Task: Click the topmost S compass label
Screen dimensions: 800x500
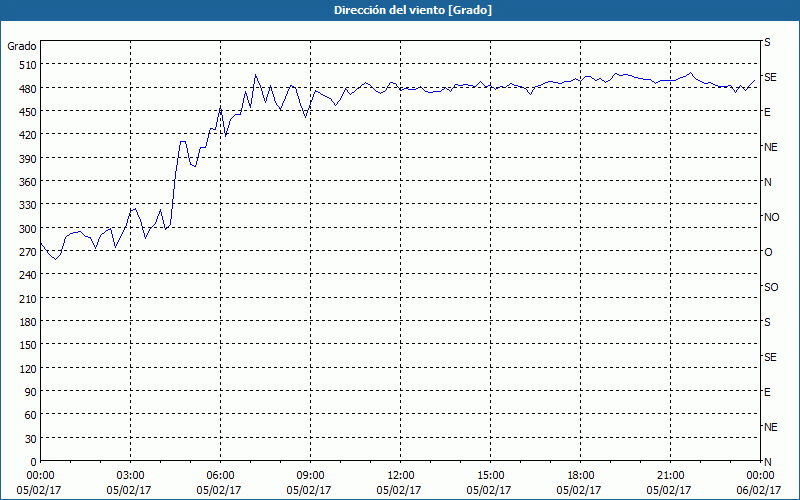Action: tap(767, 42)
